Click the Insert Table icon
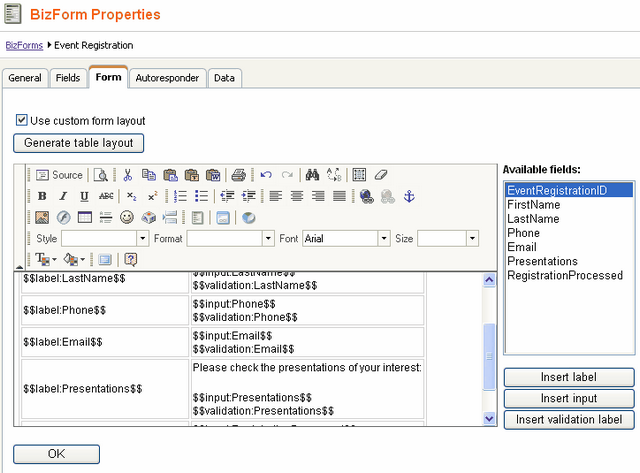 pyautogui.click(x=84, y=218)
